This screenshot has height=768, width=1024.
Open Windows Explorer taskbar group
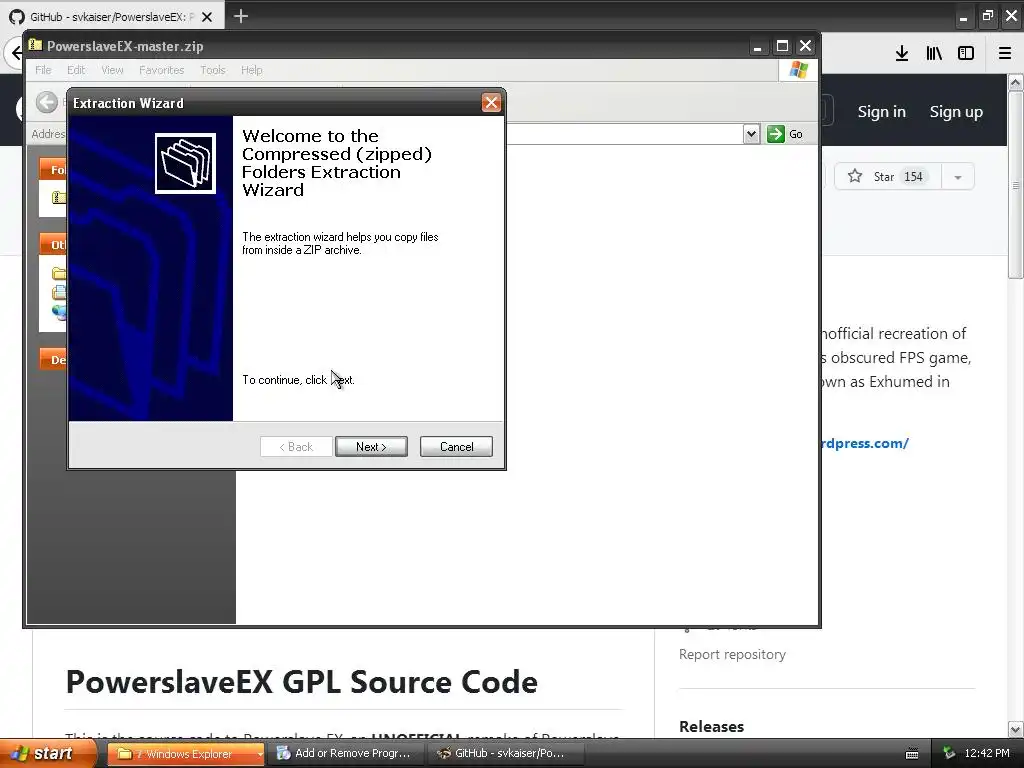pyautogui.click(x=185, y=754)
